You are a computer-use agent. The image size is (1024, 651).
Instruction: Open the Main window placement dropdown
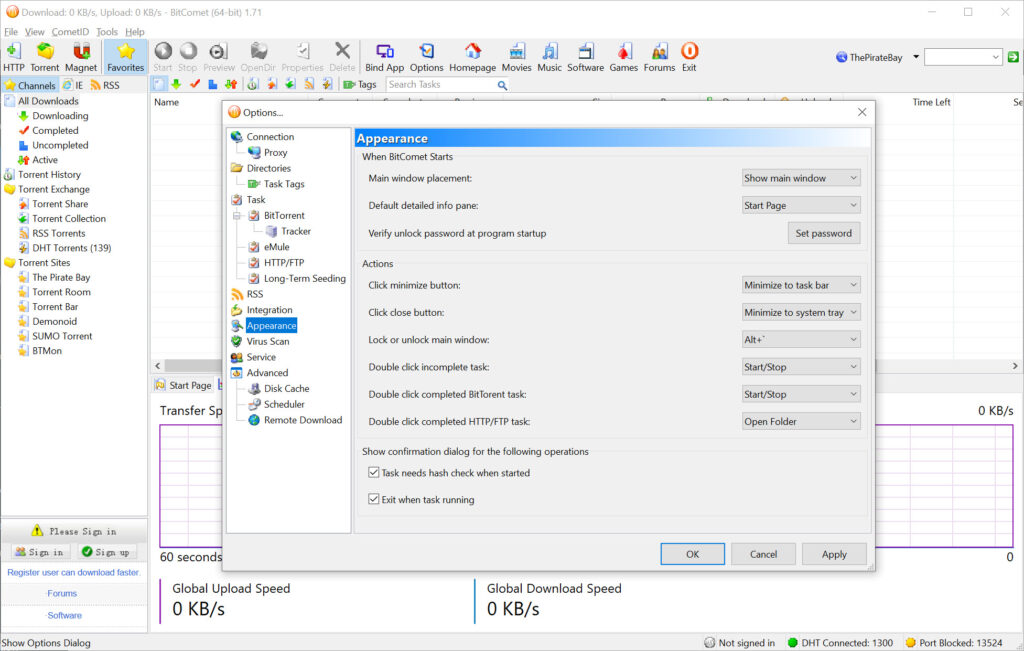(800, 178)
